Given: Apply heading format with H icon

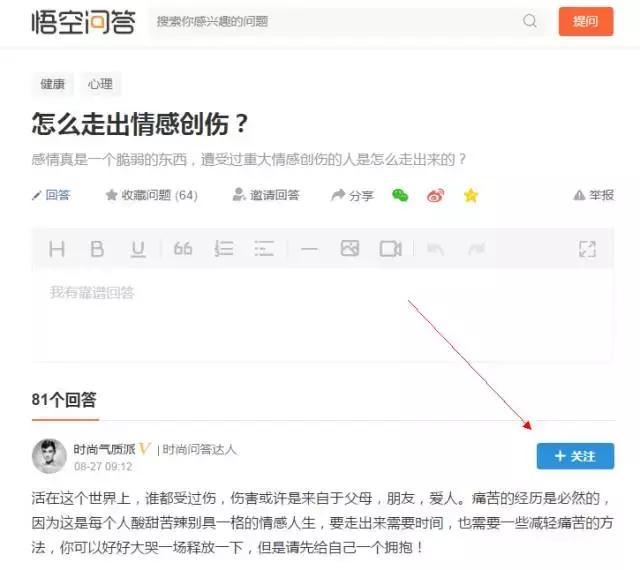Looking at the screenshot, I should [x=57, y=249].
